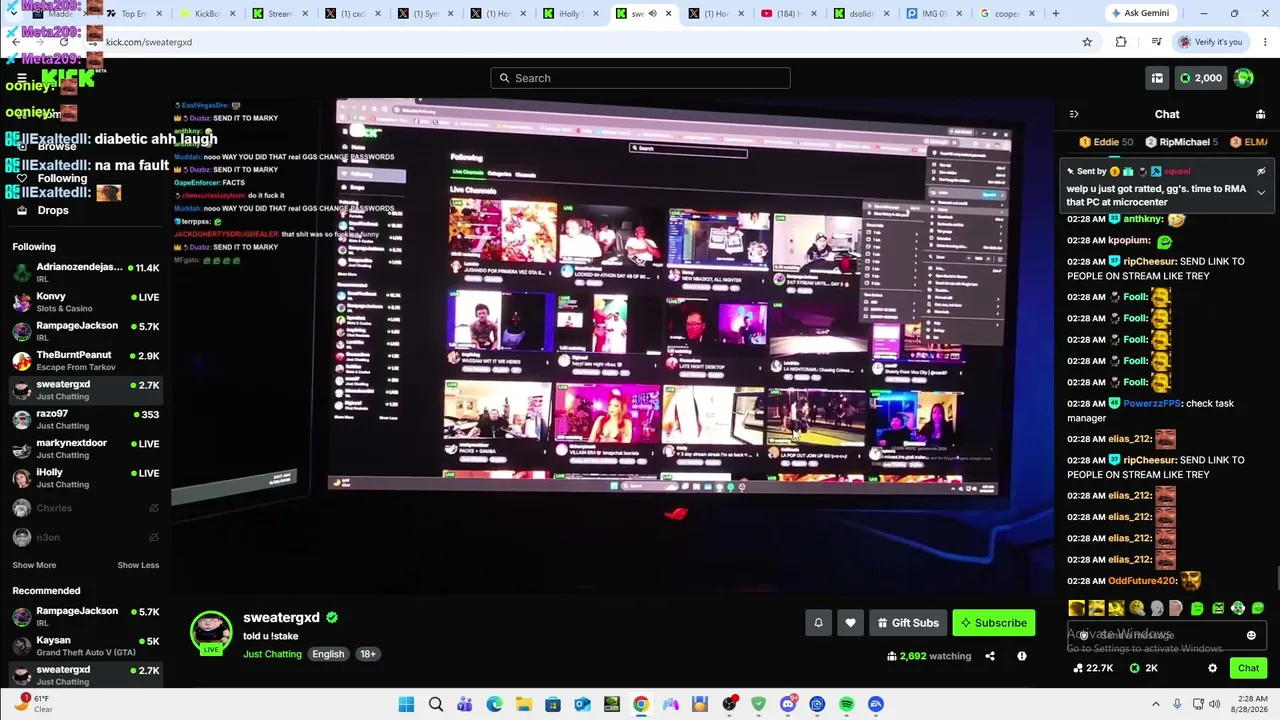This screenshot has height=720, width=1280.
Task: Click the bell notification icon for sweatergxd
Action: (x=818, y=623)
